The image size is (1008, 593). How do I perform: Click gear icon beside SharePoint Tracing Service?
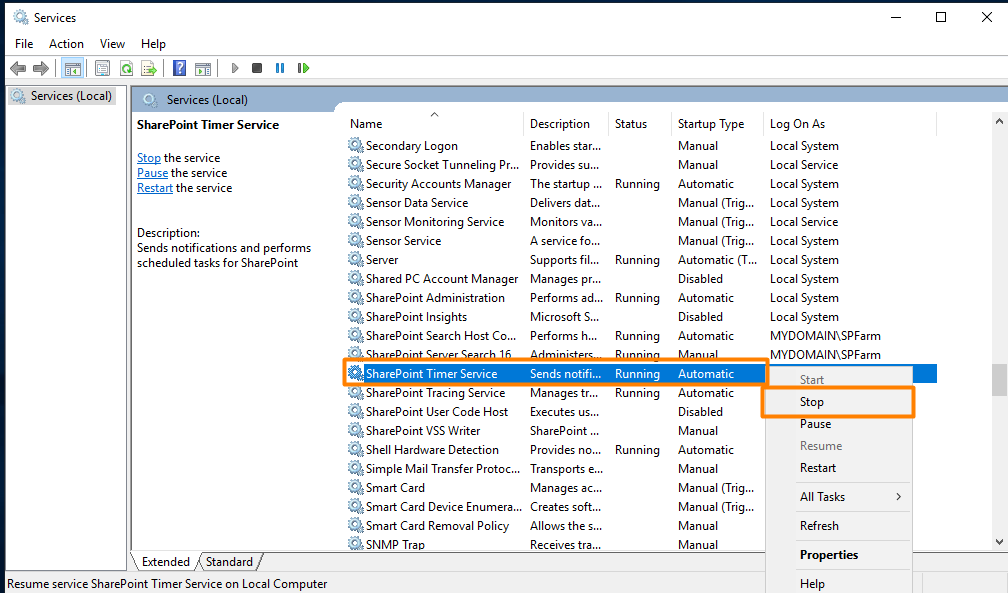click(356, 392)
